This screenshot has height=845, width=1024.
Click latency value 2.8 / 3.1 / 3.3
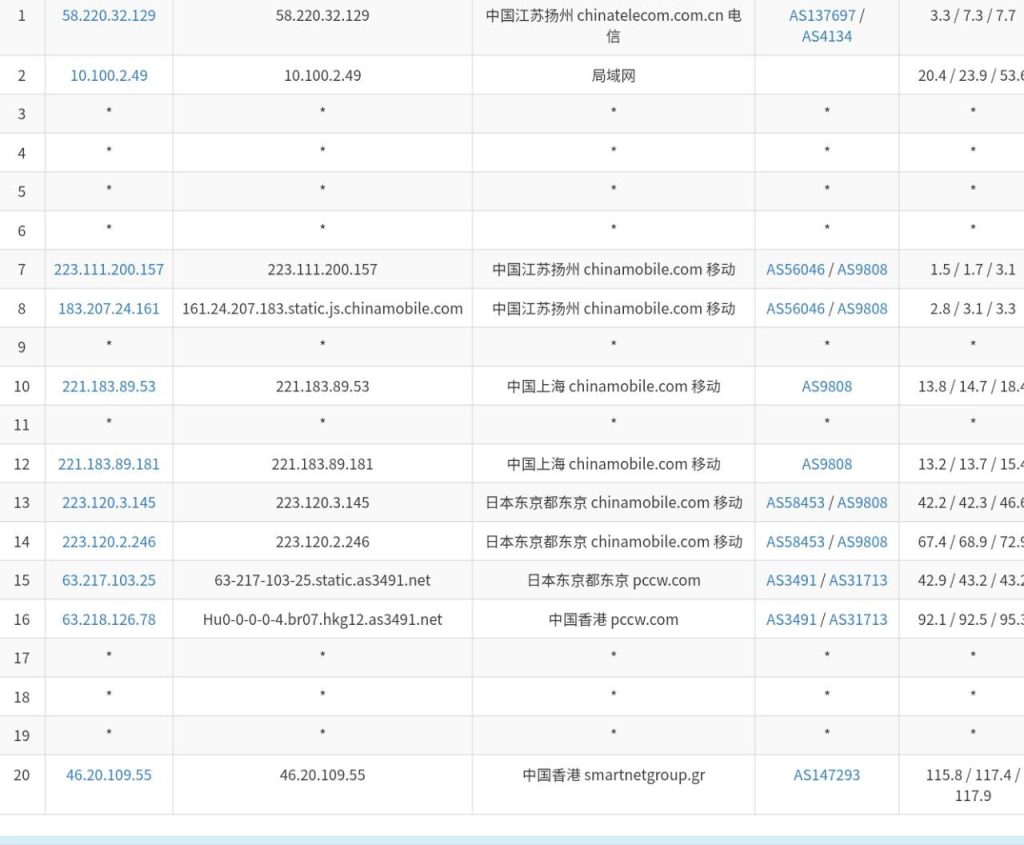(972, 309)
